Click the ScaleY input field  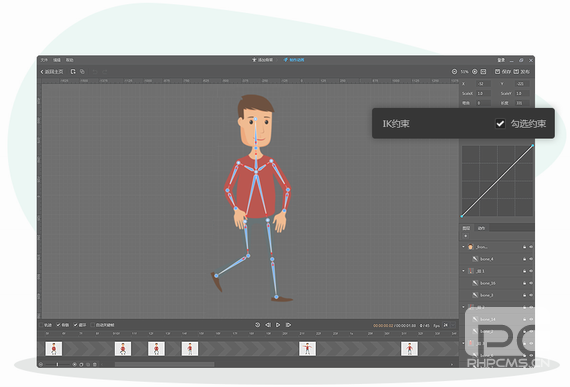(x=522, y=93)
